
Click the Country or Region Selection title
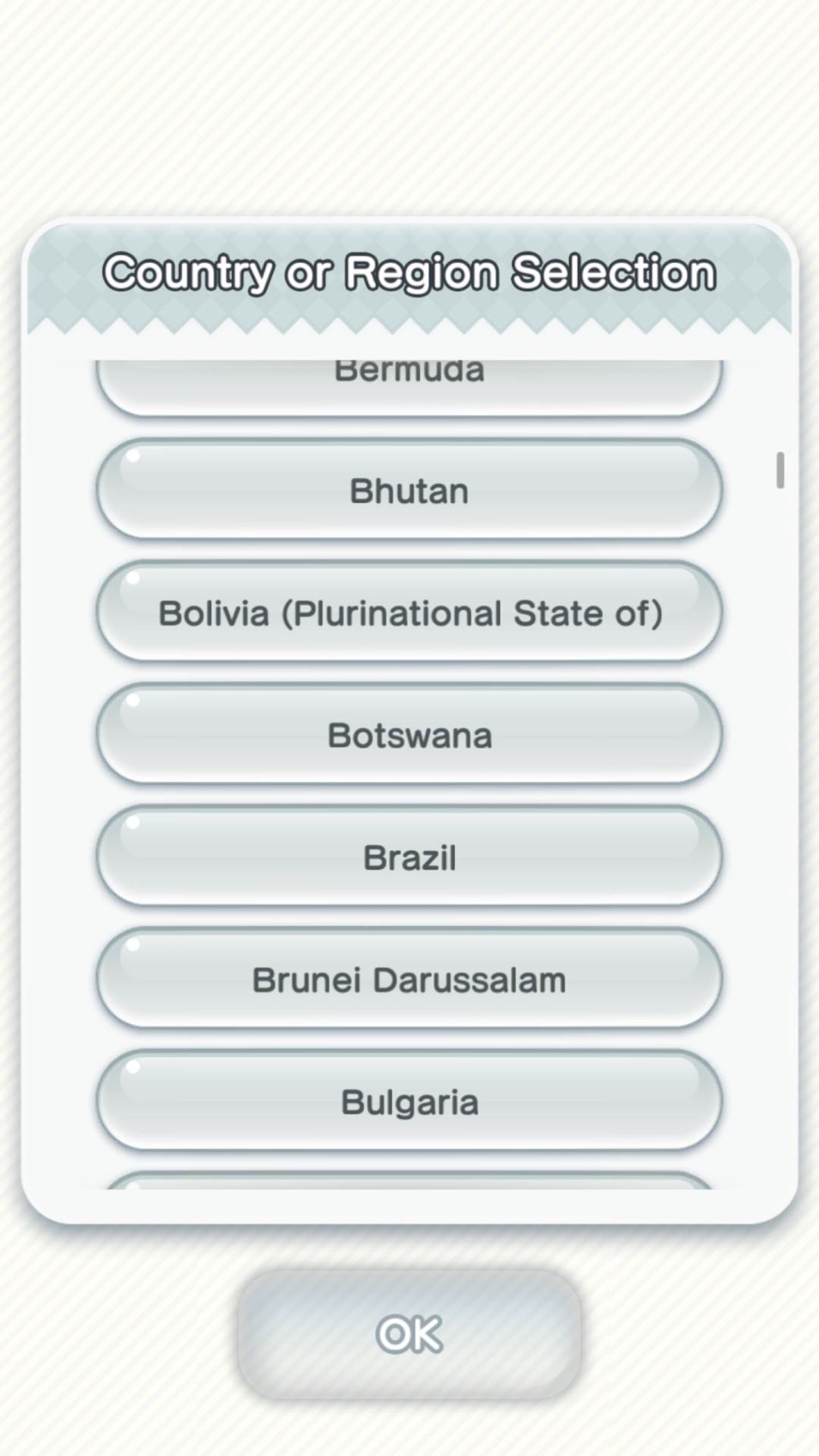(409, 273)
